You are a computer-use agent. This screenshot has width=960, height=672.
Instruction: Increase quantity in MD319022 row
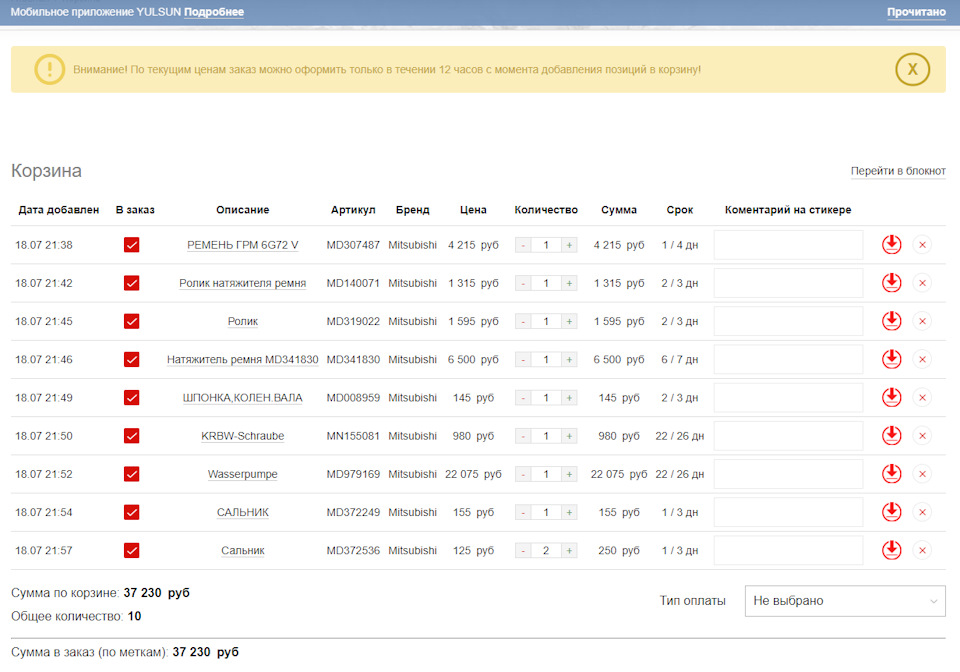pyautogui.click(x=569, y=321)
